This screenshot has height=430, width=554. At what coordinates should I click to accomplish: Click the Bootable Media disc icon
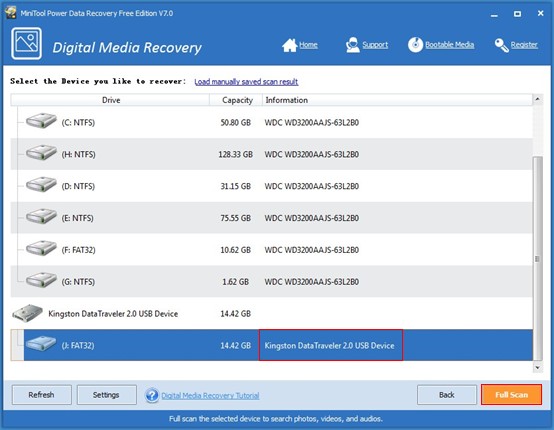coord(415,45)
